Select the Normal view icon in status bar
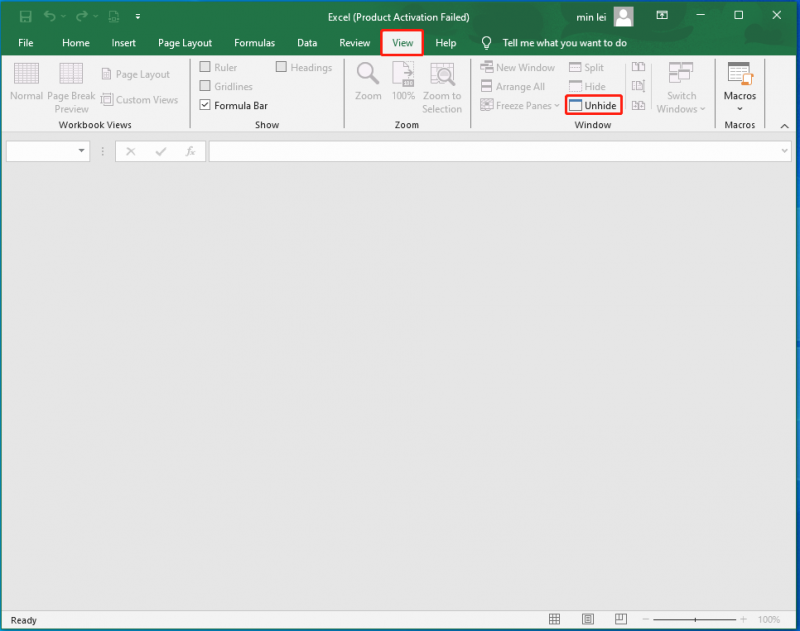The image size is (800, 631). [555, 619]
